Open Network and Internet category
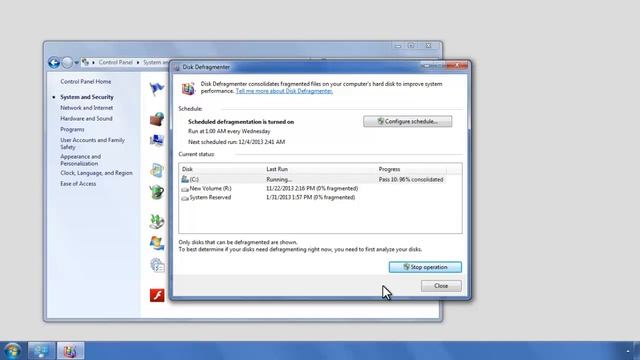 click(x=87, y=108)
